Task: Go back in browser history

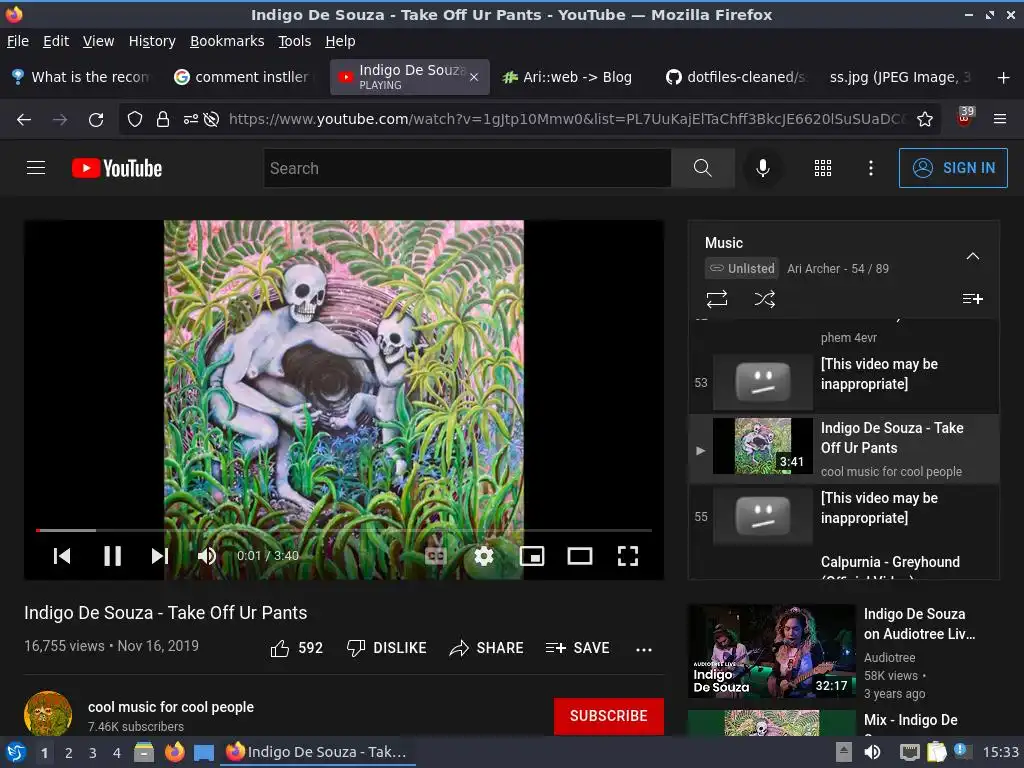Action: coord(24,120)
